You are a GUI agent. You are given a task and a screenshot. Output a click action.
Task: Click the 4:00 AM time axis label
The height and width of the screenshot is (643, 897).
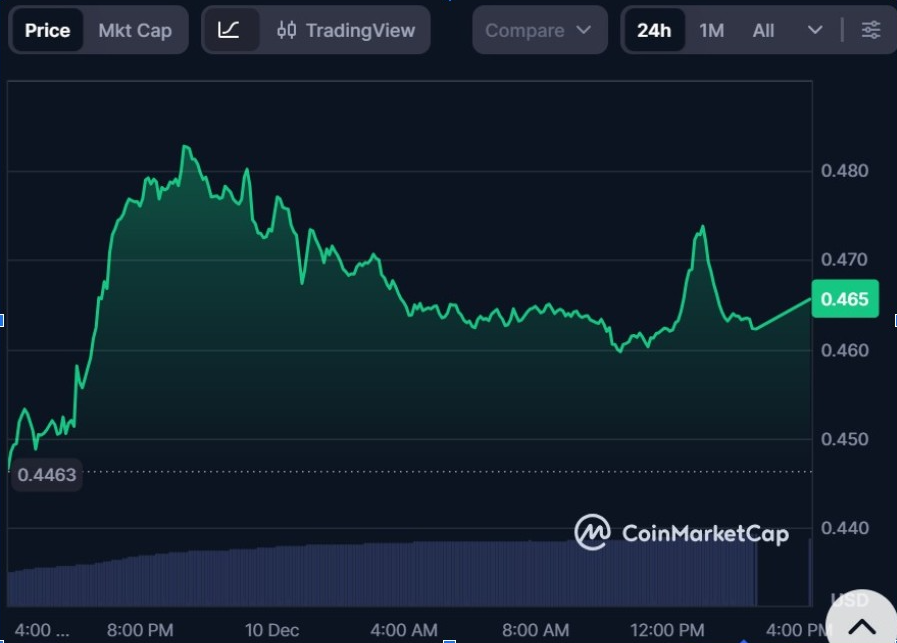[x=404, y=630]
